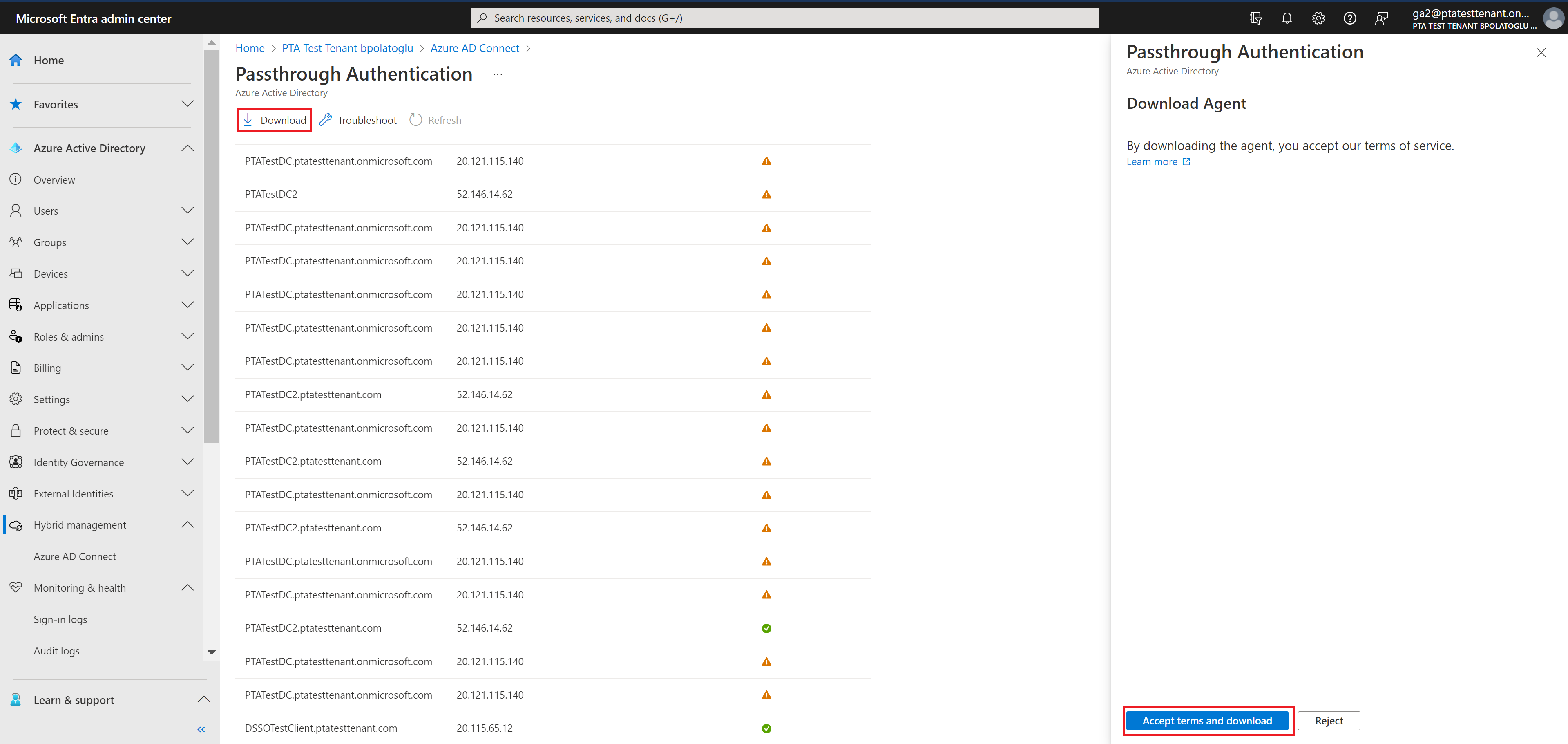Open the notifications bell
The height and width of the screenshot is (744, 1568).
(1287, 18)
